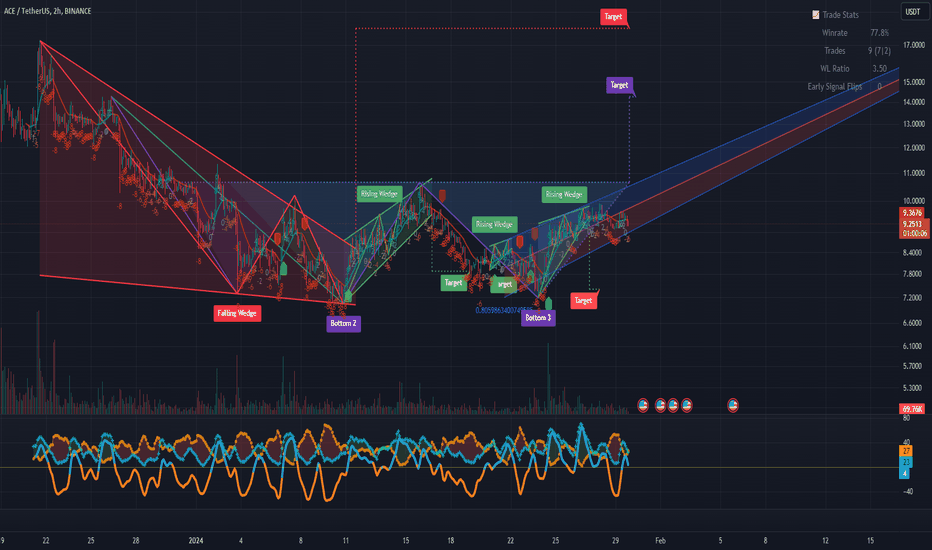
Task: Click the 15.0000 price scale level
Action: [x=914, y=82]
